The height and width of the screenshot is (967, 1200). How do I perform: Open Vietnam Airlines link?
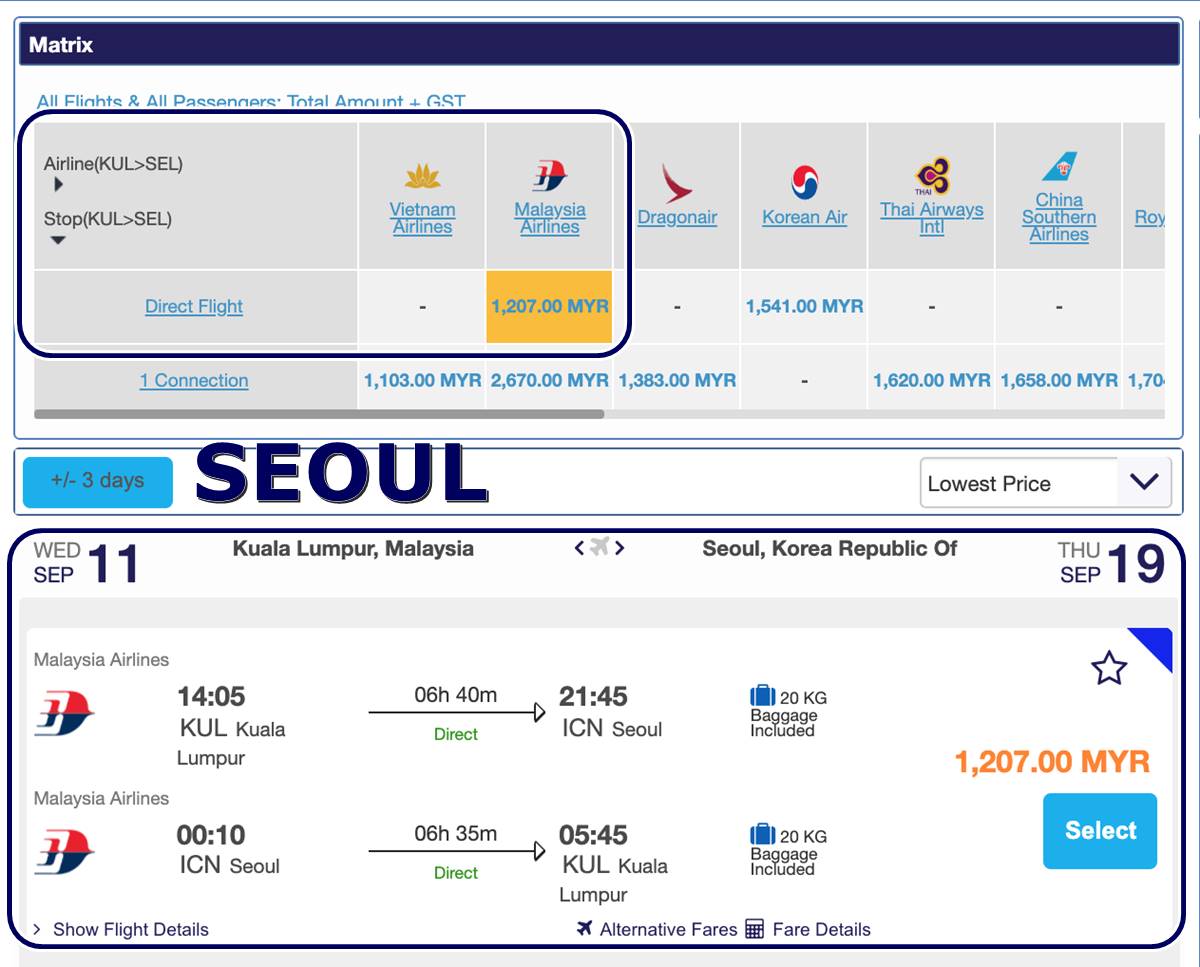point(422,218)
